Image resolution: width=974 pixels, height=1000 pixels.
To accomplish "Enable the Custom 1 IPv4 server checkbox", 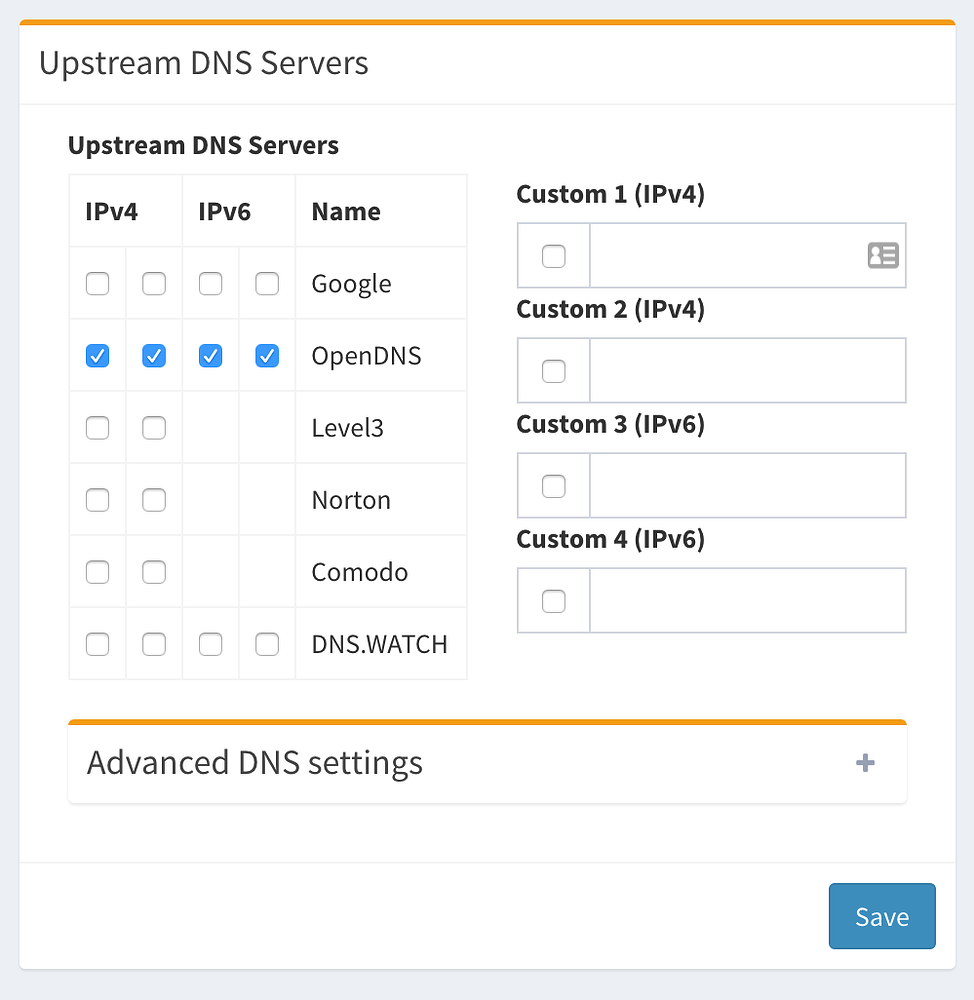I will pos(553,255).
